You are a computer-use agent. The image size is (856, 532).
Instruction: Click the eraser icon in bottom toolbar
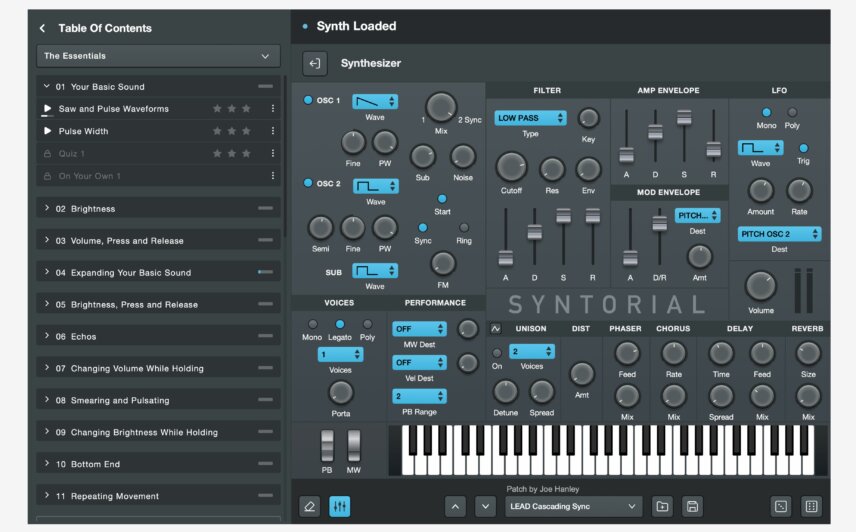(x=310, y=506)
